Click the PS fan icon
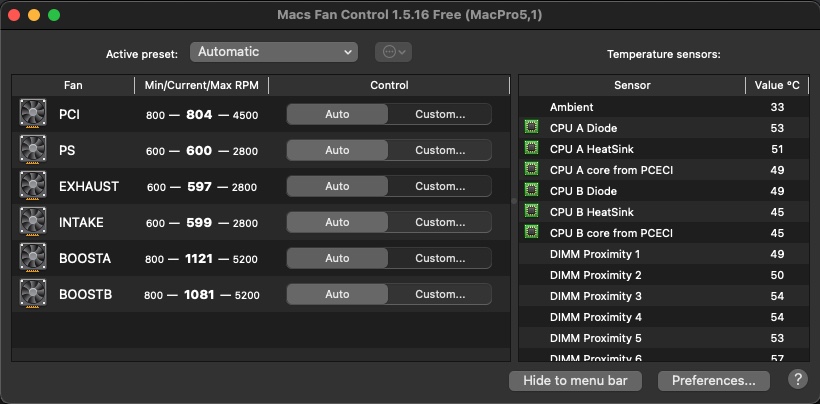This screenshot has width=820, height=404. click(33, 150)
